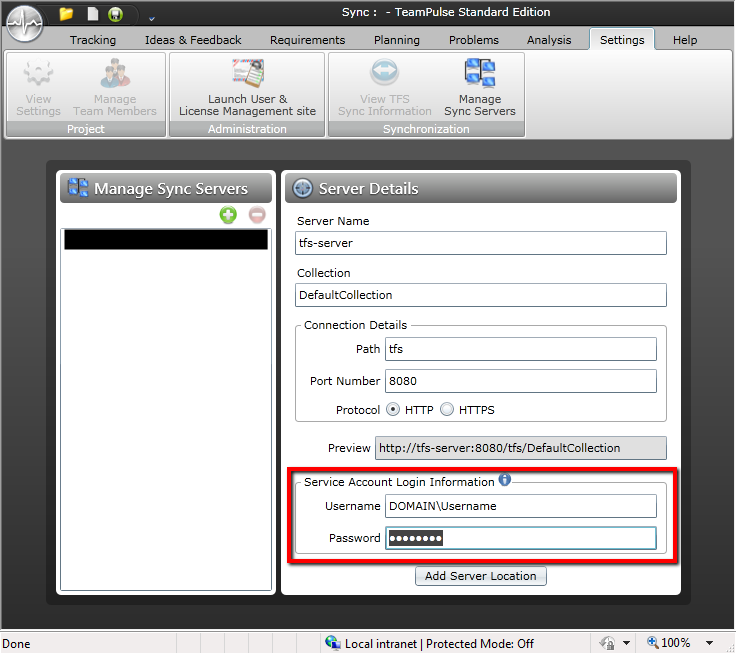Click the Username input field
Image resolution: width=736 pixels, height=654 pixels.
[x=521, y=506]
